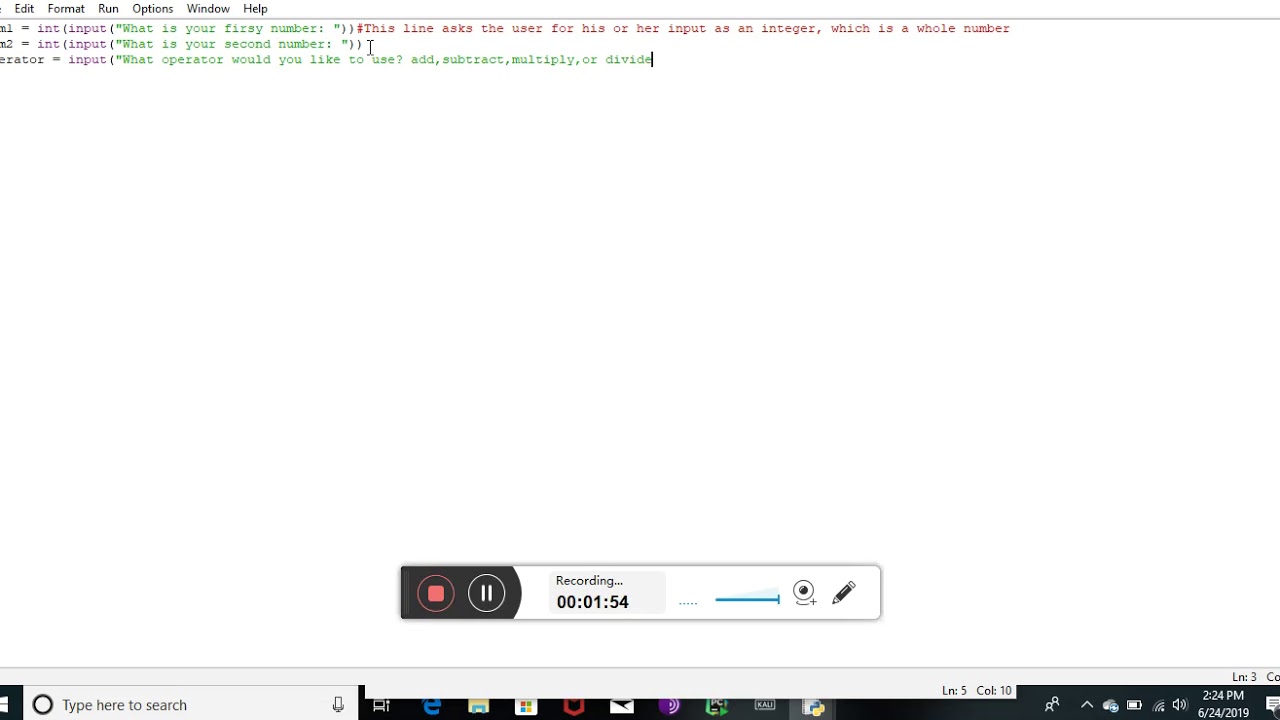Open the Kali taskbar icon
The image size is (1280, 720).
coord(765,705)
